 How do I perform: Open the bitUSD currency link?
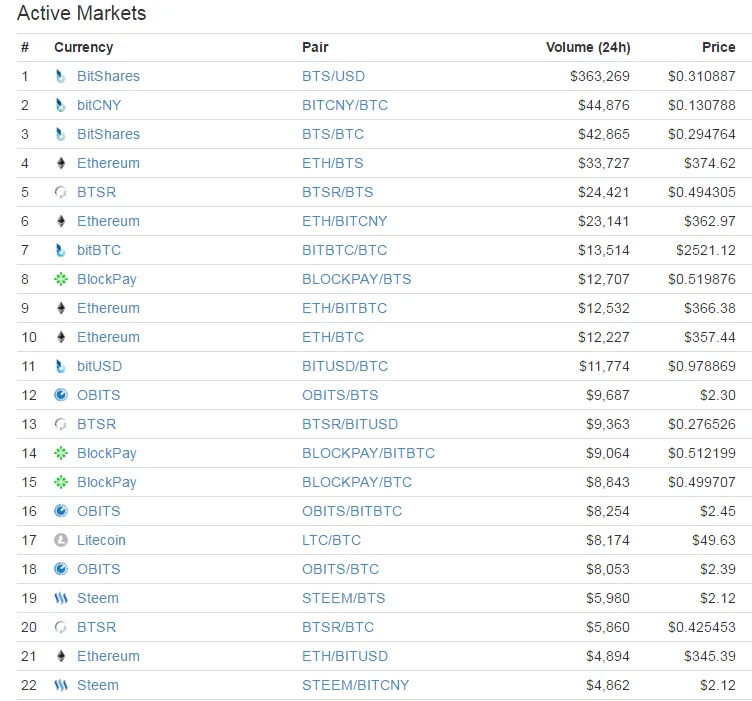point(100,366)
